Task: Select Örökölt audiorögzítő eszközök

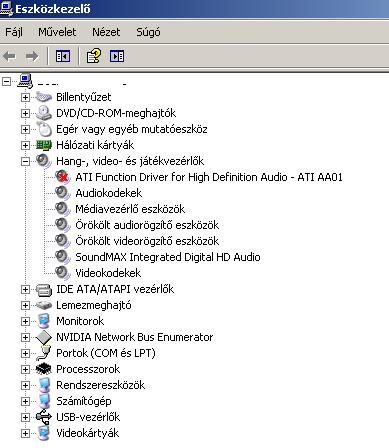Action: [147, 225]
